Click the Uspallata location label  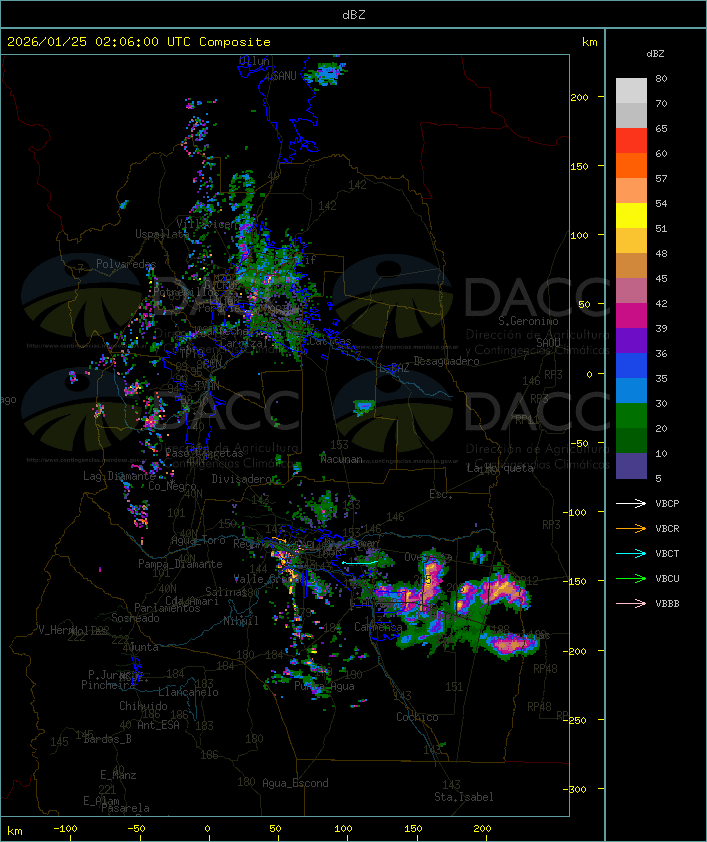coord(160,234)
